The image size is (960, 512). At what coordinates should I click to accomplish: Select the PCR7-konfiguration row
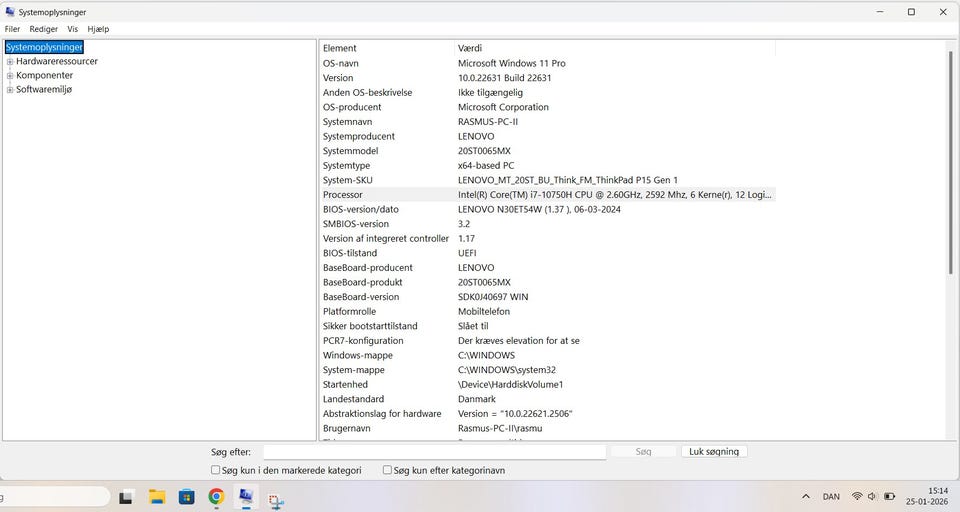[x=547, y=341]
